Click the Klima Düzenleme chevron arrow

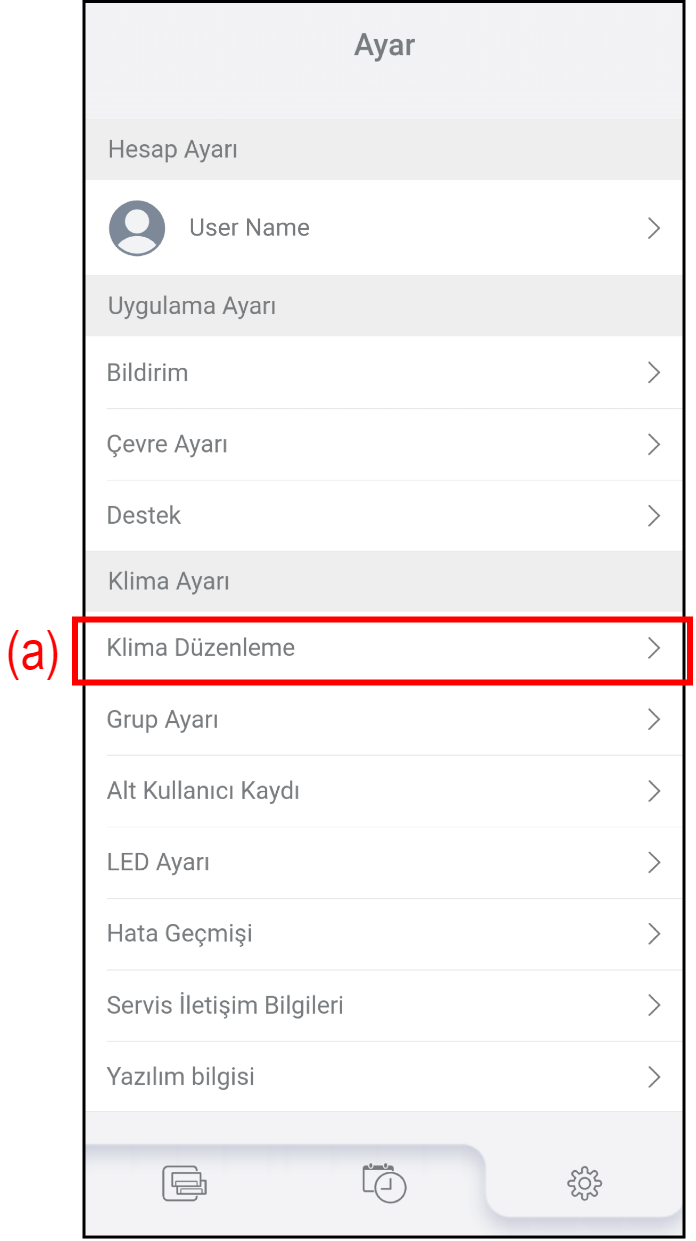click(x=654, y=648)
